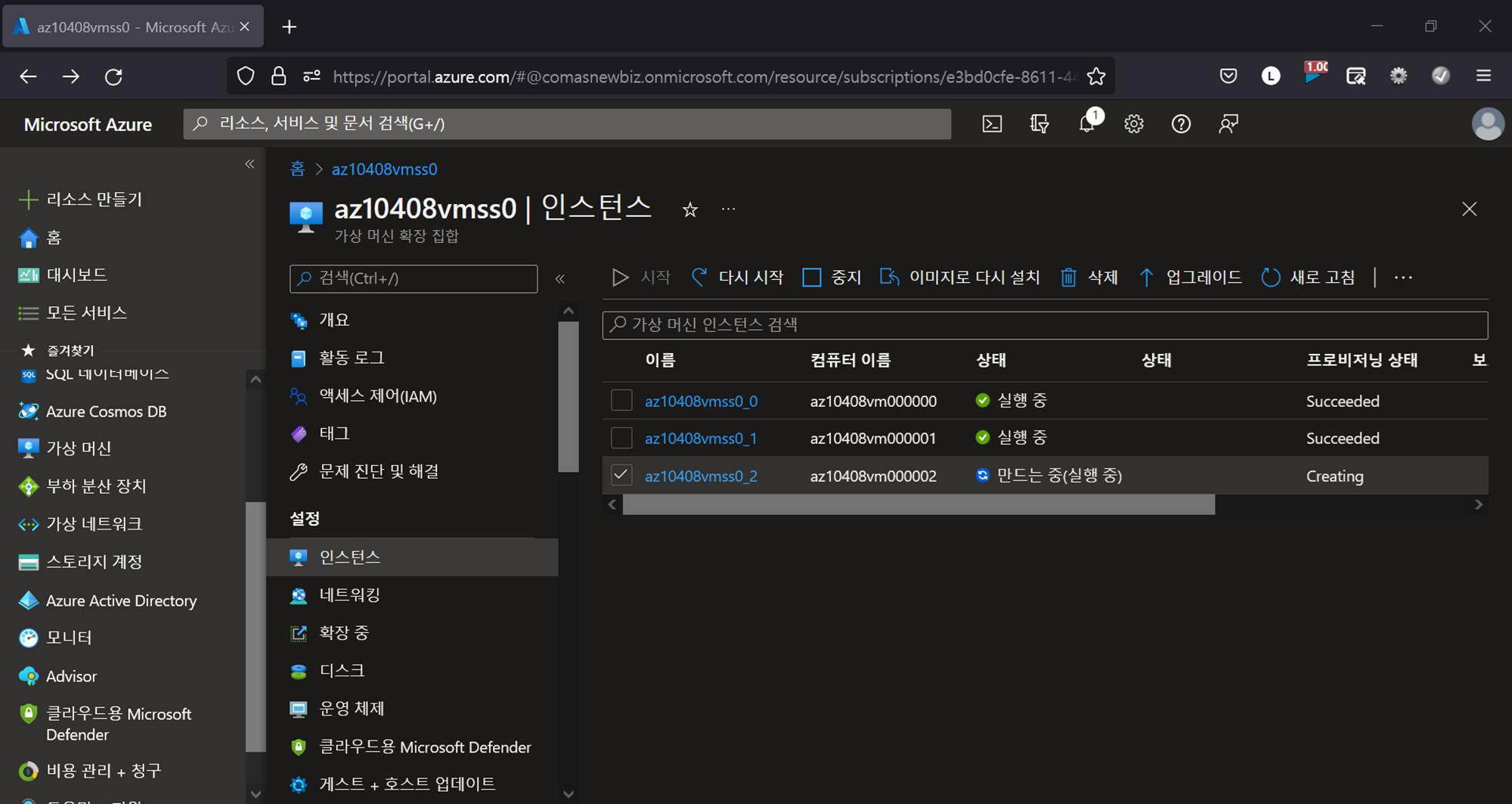Open the account avatar menu
This screenshot has width=1512, height=804.
(x=1488, y=124)
